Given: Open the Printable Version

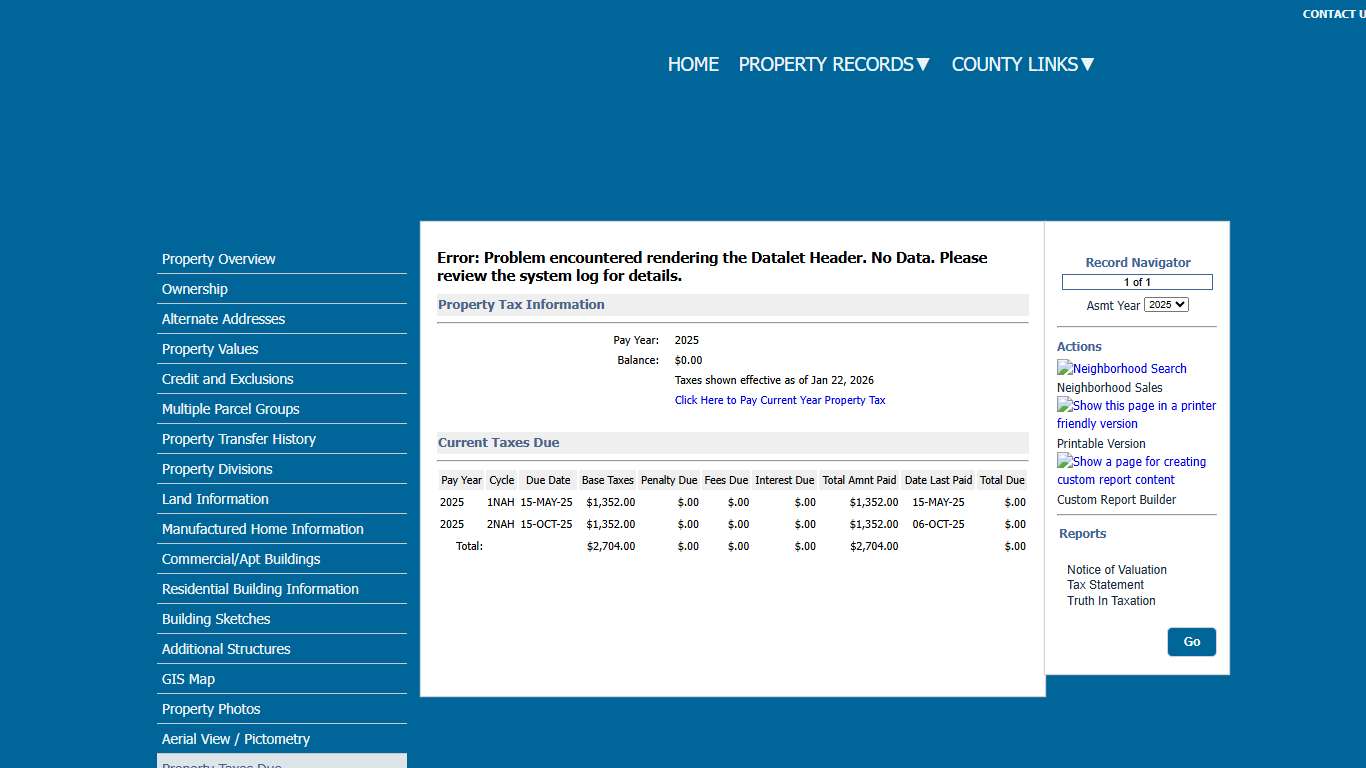Looking at the screenshot, I should click(1101, 443).
